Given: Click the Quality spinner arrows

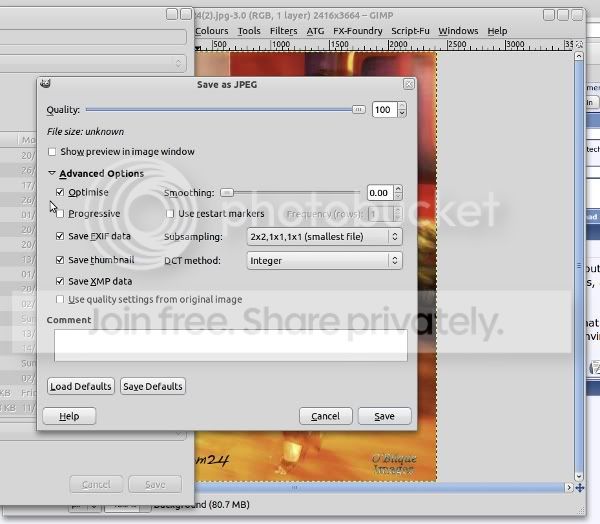Looking at the screenshot, I should tap(399, 110).
